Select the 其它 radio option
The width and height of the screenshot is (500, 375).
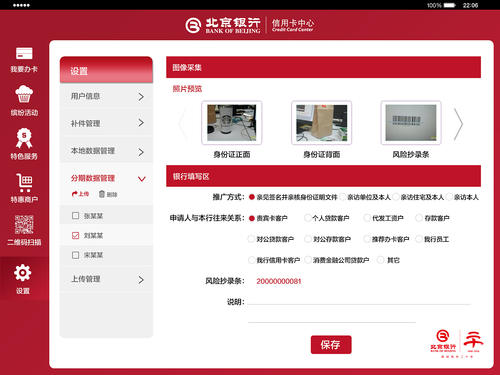[x=381, y=260]
